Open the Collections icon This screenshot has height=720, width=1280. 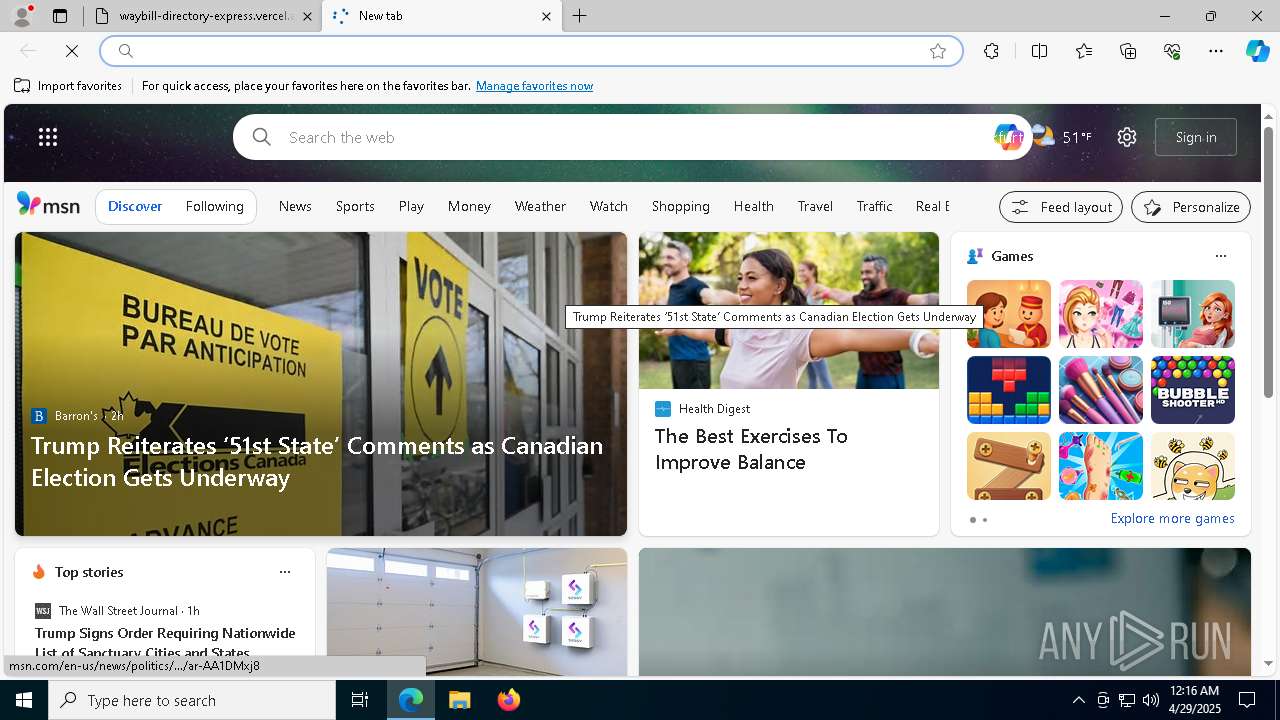click(1128, 51)
